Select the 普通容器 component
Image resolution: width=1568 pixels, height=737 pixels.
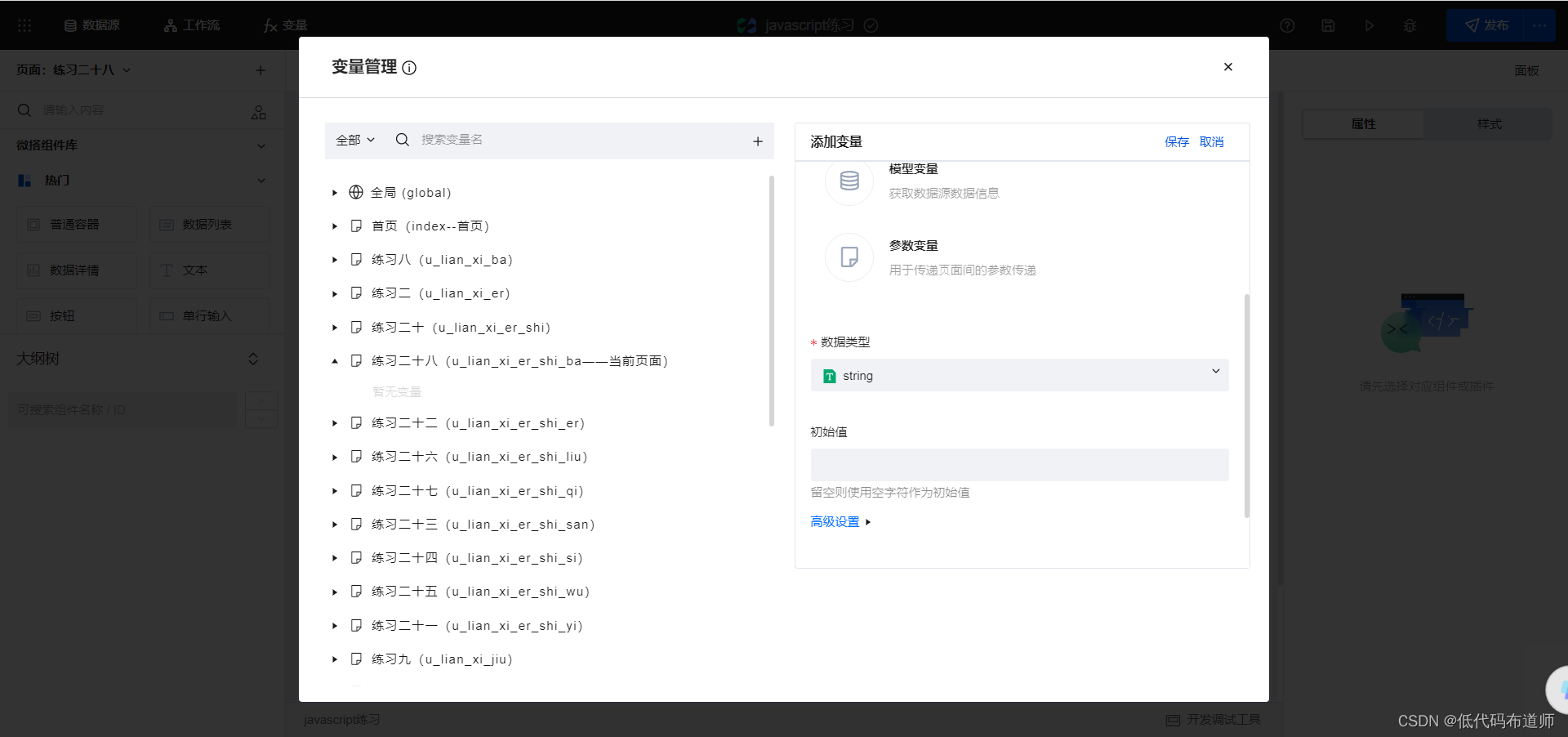(77, 225)
